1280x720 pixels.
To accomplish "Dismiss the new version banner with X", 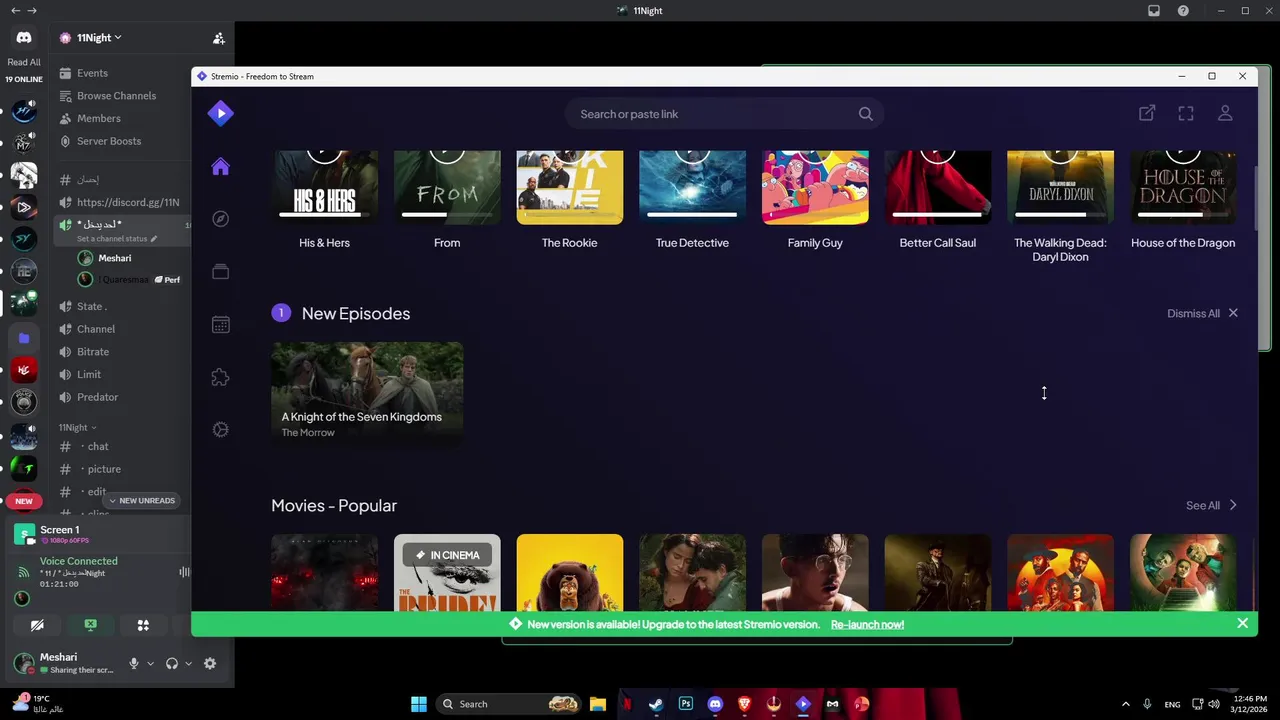I will pyautogui.click(x=1242, y=624).
